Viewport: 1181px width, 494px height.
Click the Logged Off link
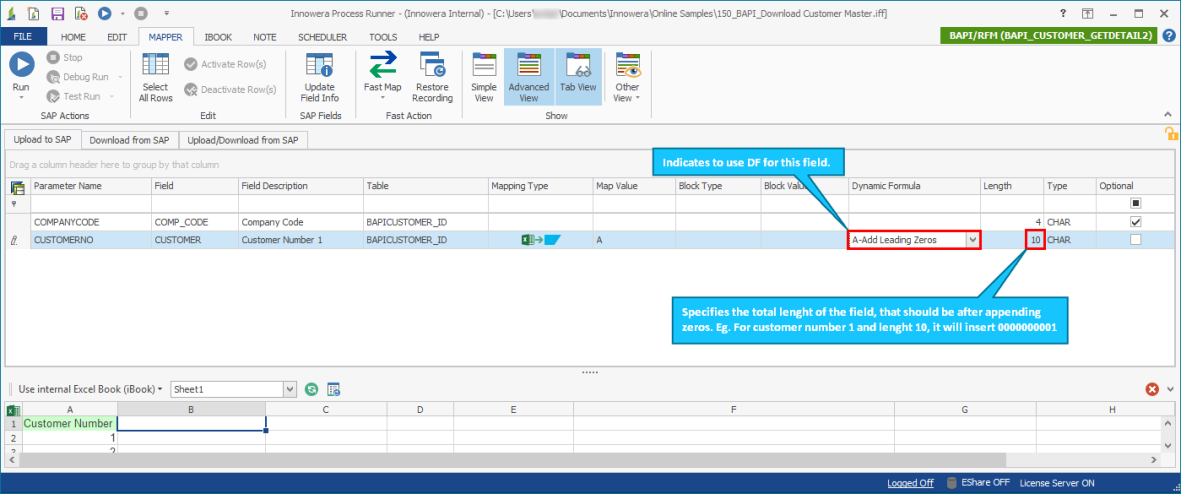[910, 483]
